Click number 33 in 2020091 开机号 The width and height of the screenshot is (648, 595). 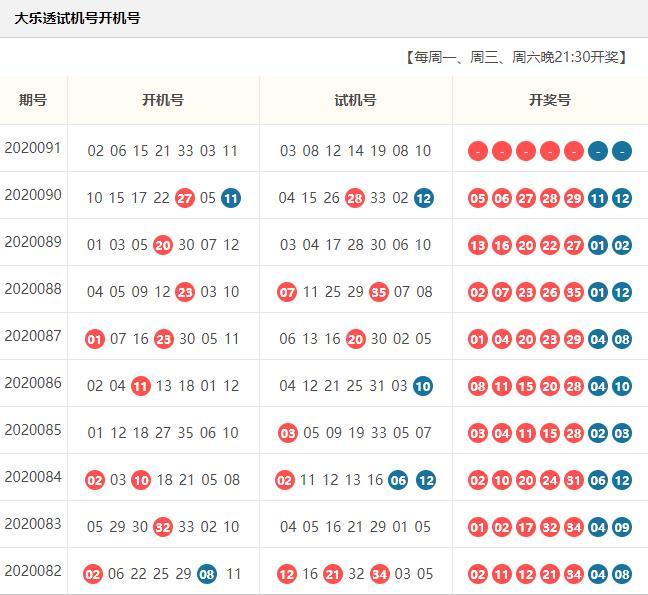click(x=186, y=151)
